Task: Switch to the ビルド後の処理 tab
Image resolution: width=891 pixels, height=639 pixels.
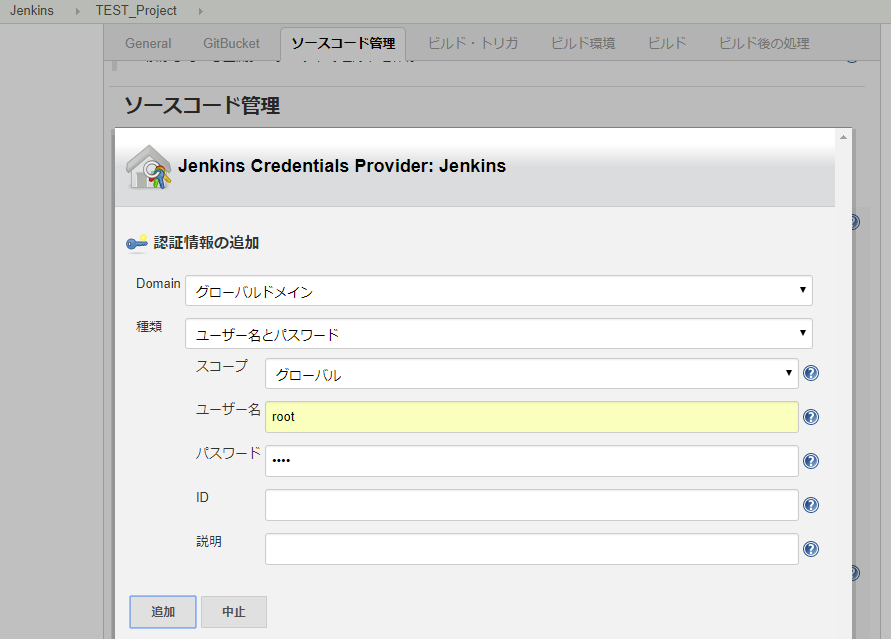Action: [x=764, y=43]
